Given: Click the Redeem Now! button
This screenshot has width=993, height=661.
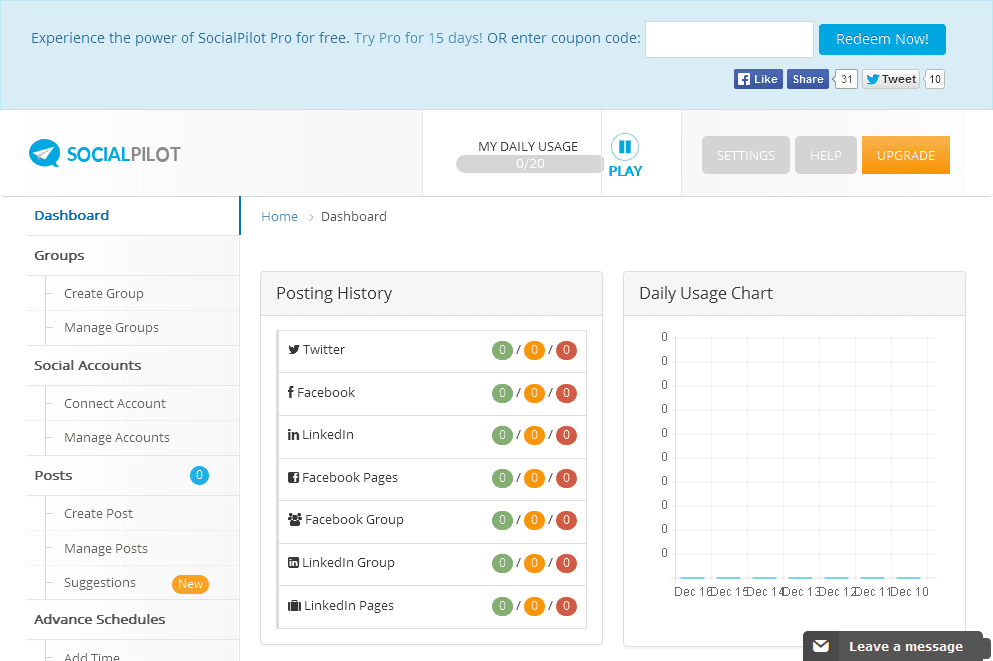Looking at the screenshot, I should [882, 39].
